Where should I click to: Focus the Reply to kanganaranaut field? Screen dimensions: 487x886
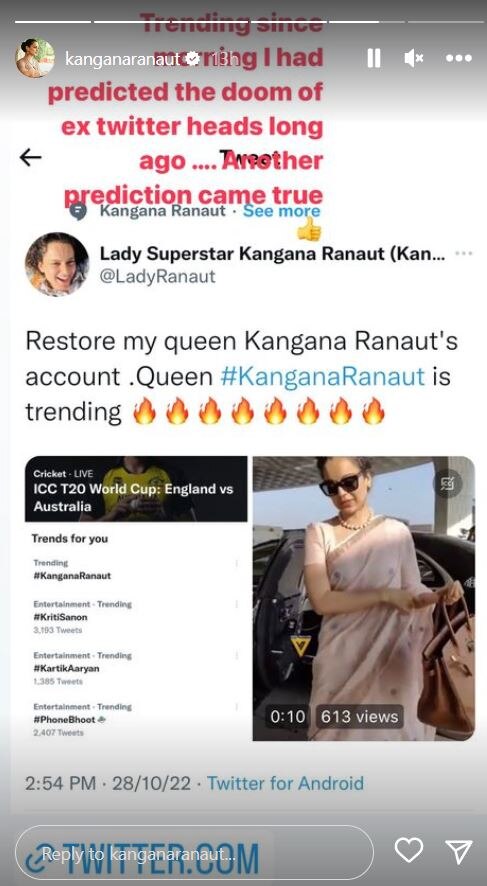194,852
